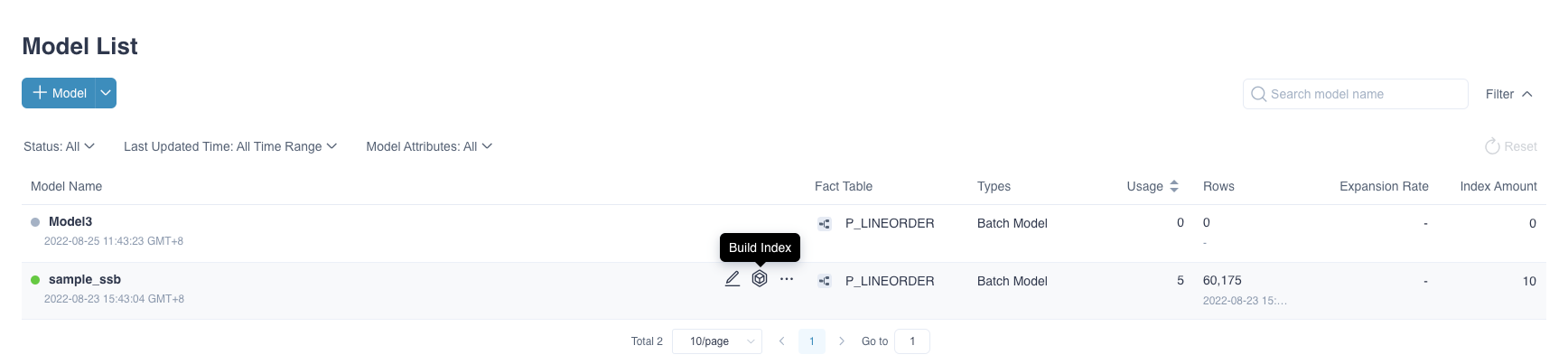The width and height of the screenshot is (1568, 364).
Task: Click the Reset filters icon
Action: click(x=1492, y=146)
